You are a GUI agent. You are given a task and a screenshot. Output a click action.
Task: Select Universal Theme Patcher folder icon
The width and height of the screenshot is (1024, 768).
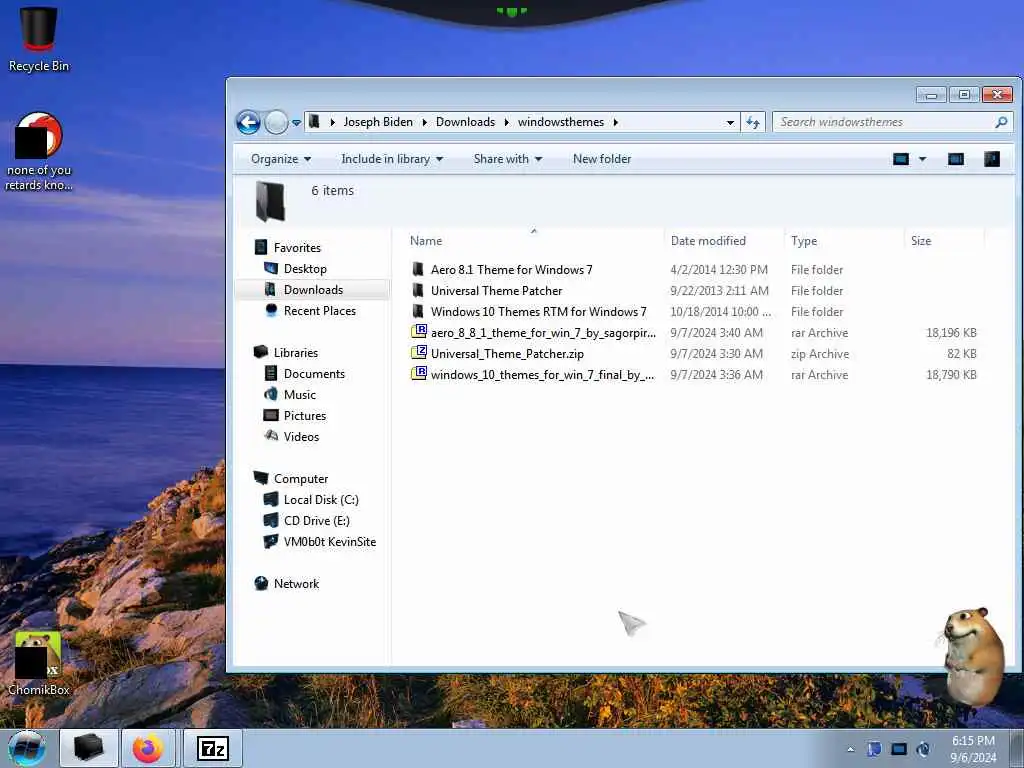coord(418,291)
